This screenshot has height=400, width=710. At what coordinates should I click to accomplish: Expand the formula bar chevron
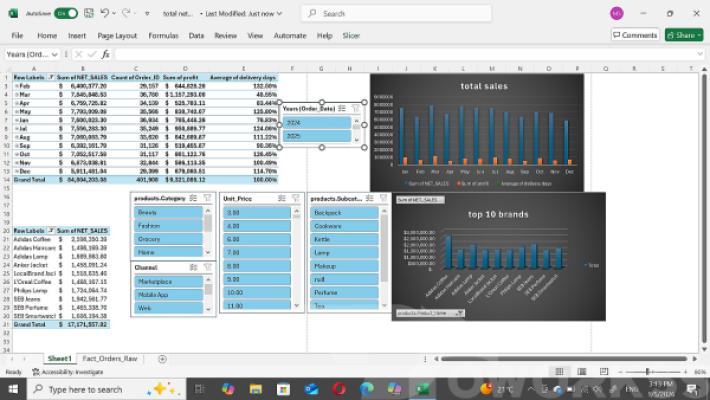coord(700,54)
